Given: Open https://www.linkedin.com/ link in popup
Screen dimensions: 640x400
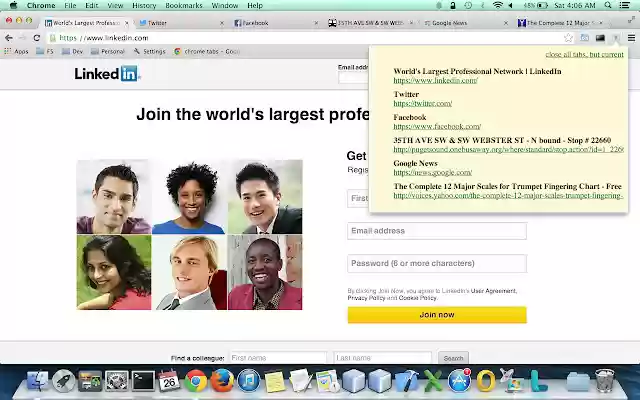Looking at the screenshot, I should (x=435, y=80).
